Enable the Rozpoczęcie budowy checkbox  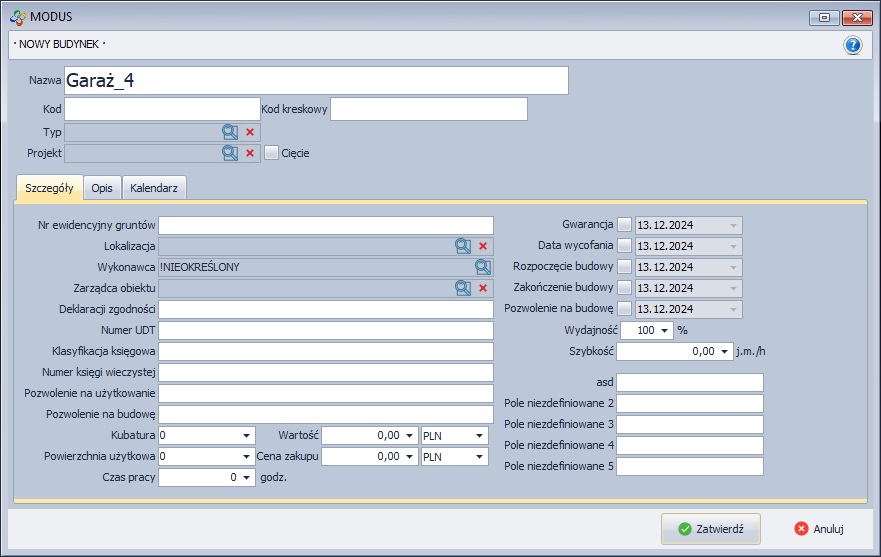[625, 267]
